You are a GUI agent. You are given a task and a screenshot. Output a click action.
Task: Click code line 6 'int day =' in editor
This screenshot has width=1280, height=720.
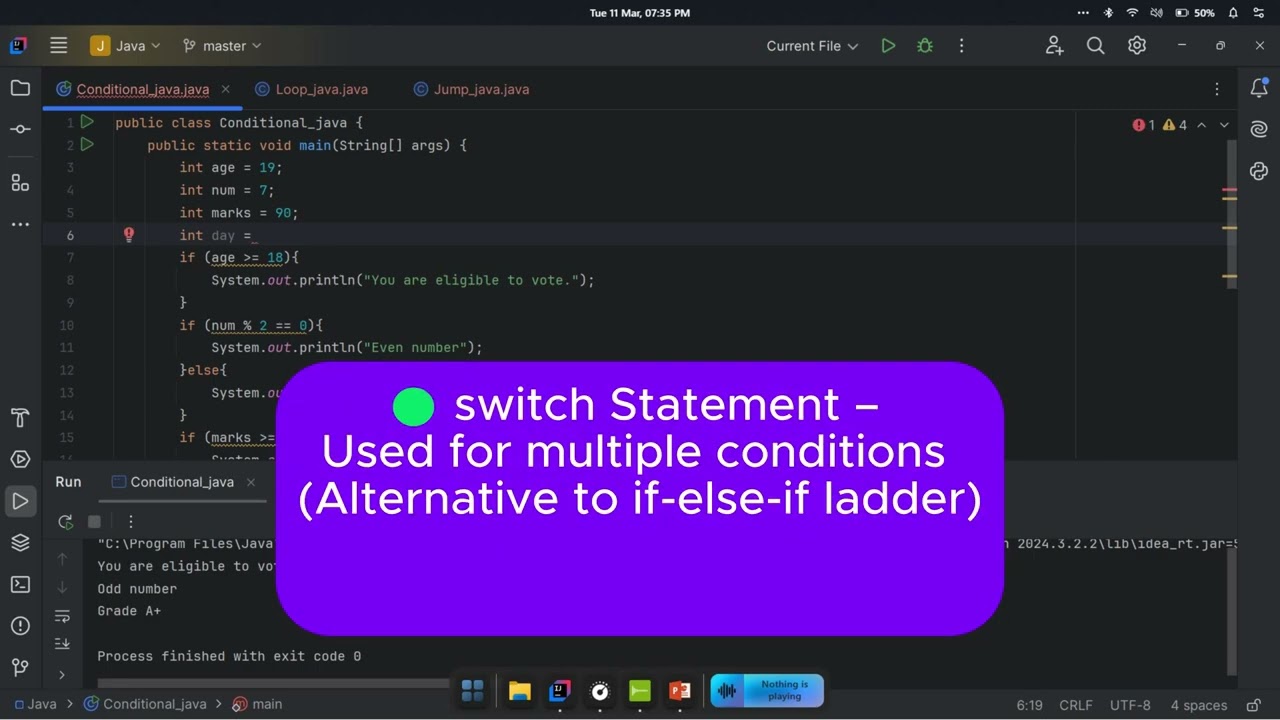click(218, 235)
